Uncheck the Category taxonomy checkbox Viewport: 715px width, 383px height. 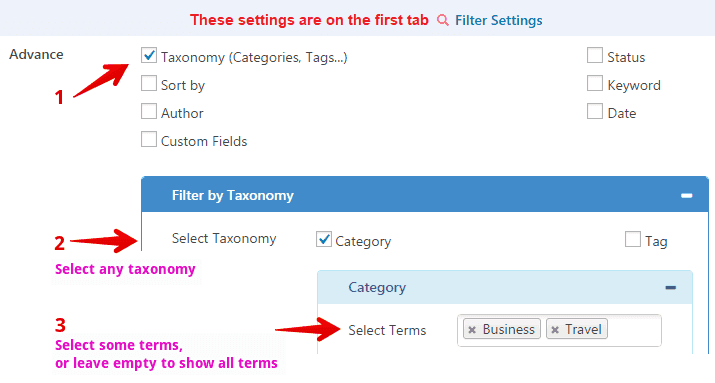click(x=324, y=239)
